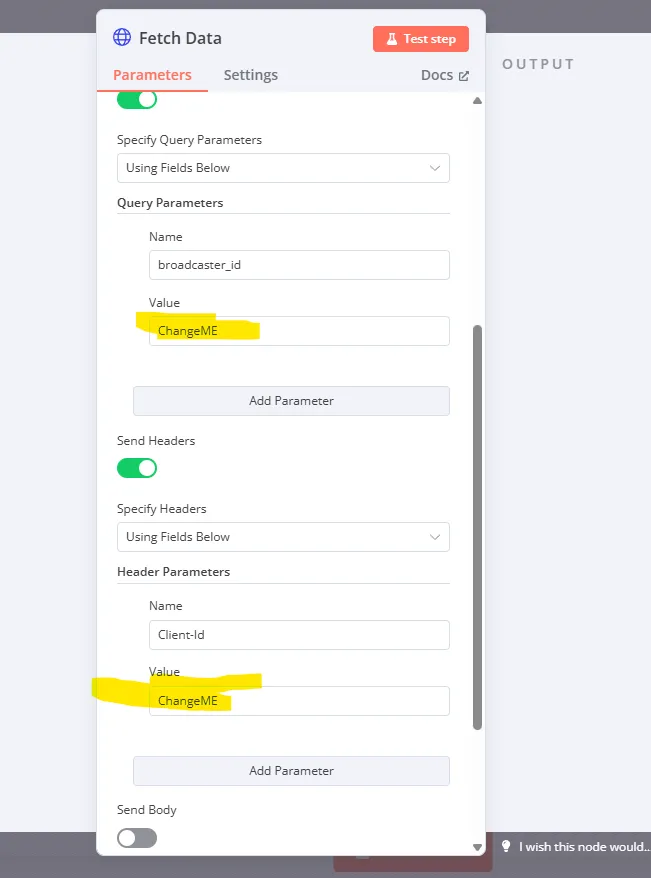Image resolution: width=651 pixels, height=878 pixels.
Task: Enable the Send Body toggle
Action: (137, 838)
